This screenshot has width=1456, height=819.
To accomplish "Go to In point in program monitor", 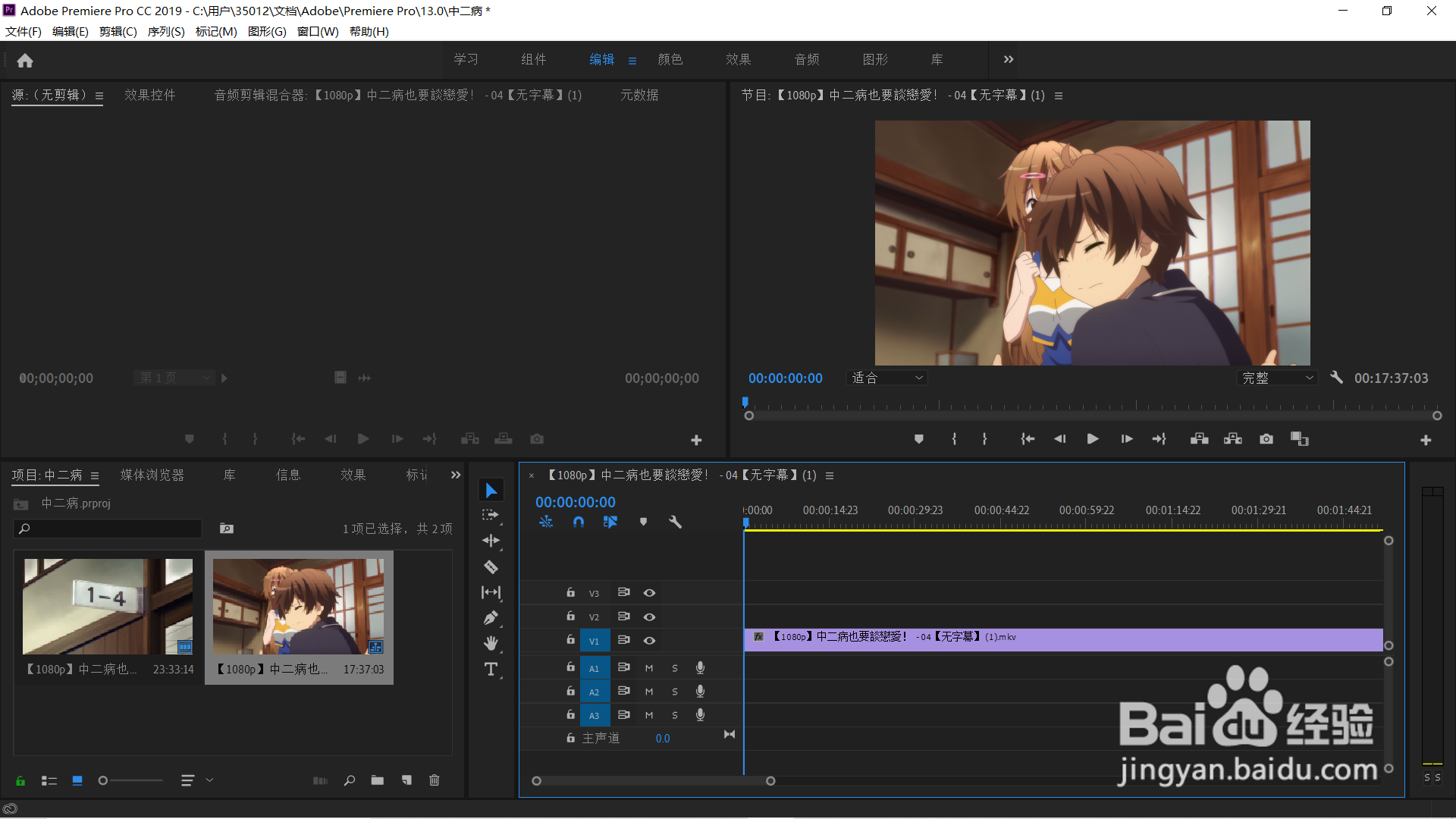I will (x=1027, y=439).
